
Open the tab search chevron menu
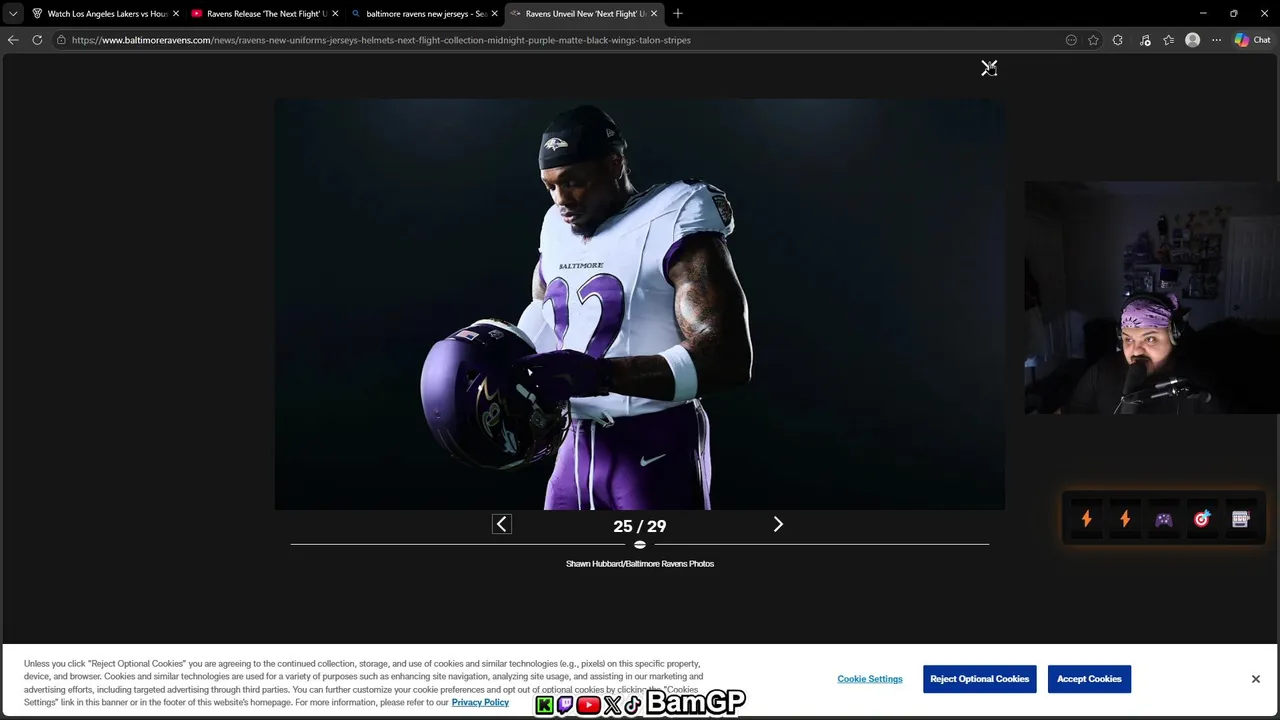pos(13,14)
